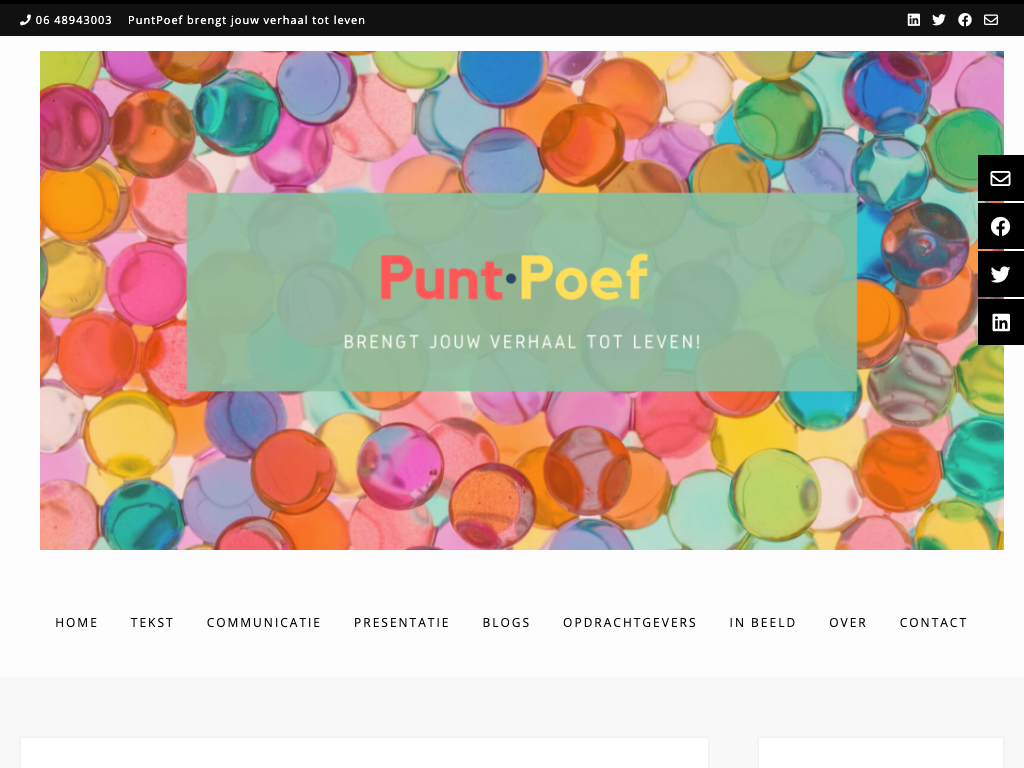Open the Facebook icon in top bar
Image resolution: width=1024 pixels, height=768 pixels.
pos(965,20)
